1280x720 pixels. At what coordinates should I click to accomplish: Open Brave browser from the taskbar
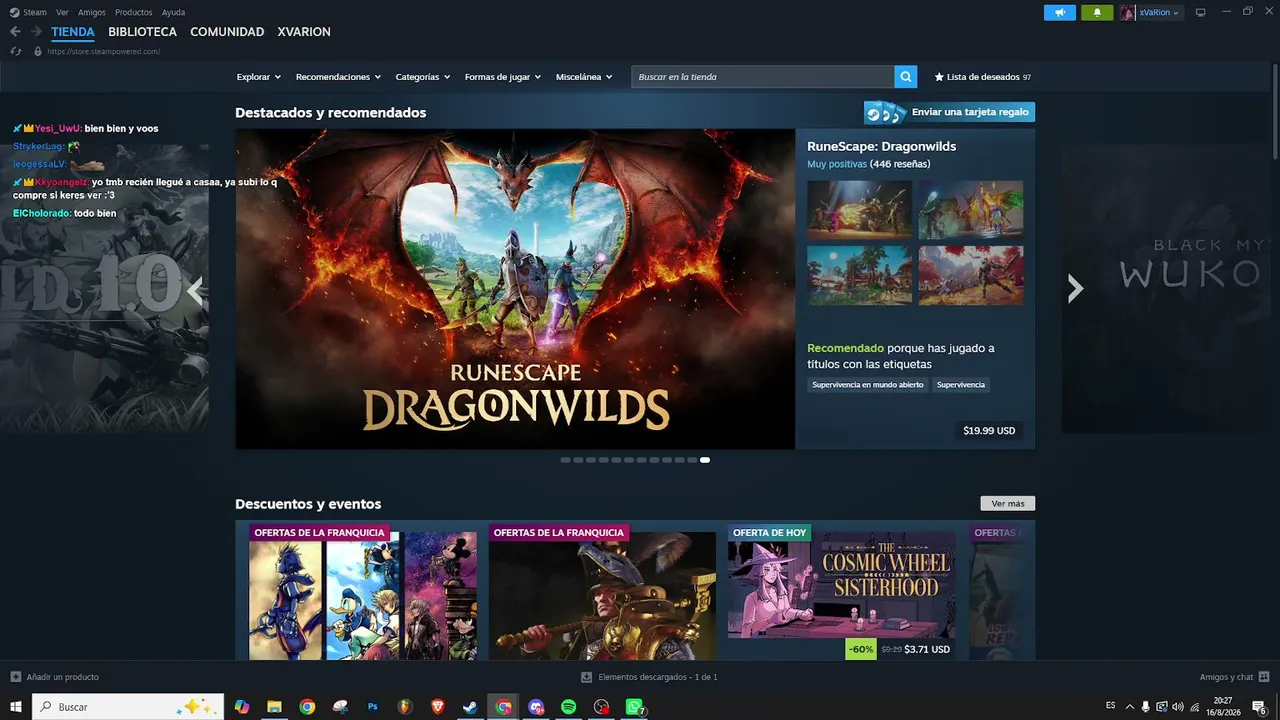tap(437, 707)
